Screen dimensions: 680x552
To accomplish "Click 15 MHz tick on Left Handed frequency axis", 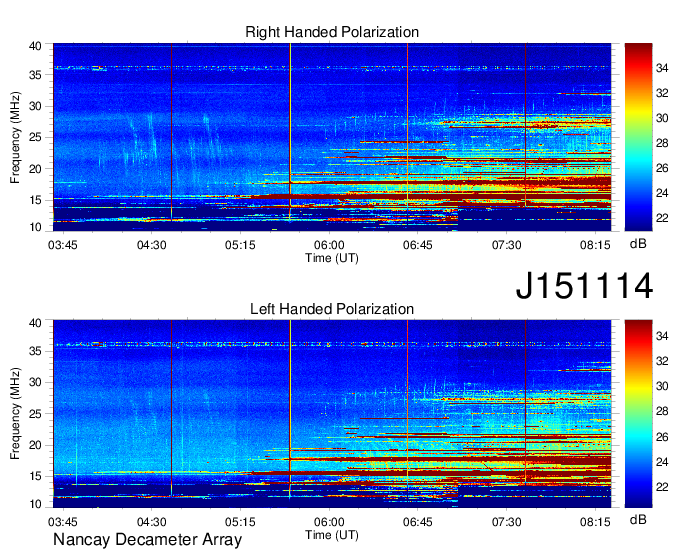I will tap(36, 476).
